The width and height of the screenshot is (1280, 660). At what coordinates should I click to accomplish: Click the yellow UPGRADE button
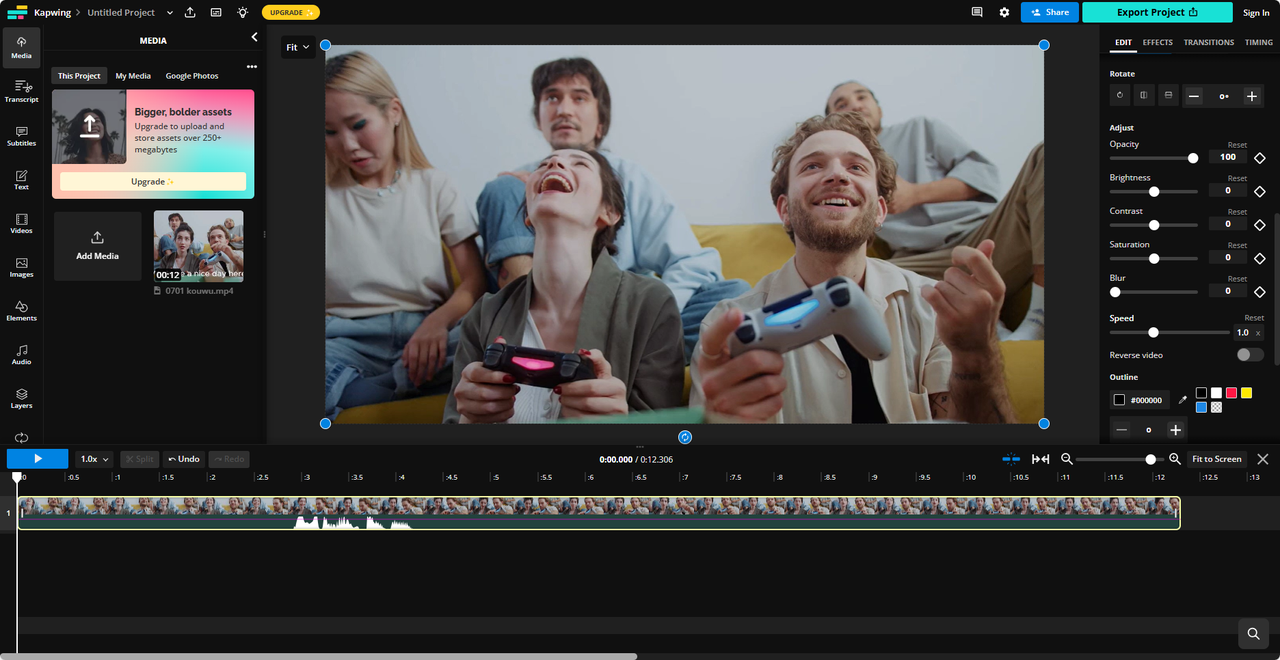[x=291, y=12]
